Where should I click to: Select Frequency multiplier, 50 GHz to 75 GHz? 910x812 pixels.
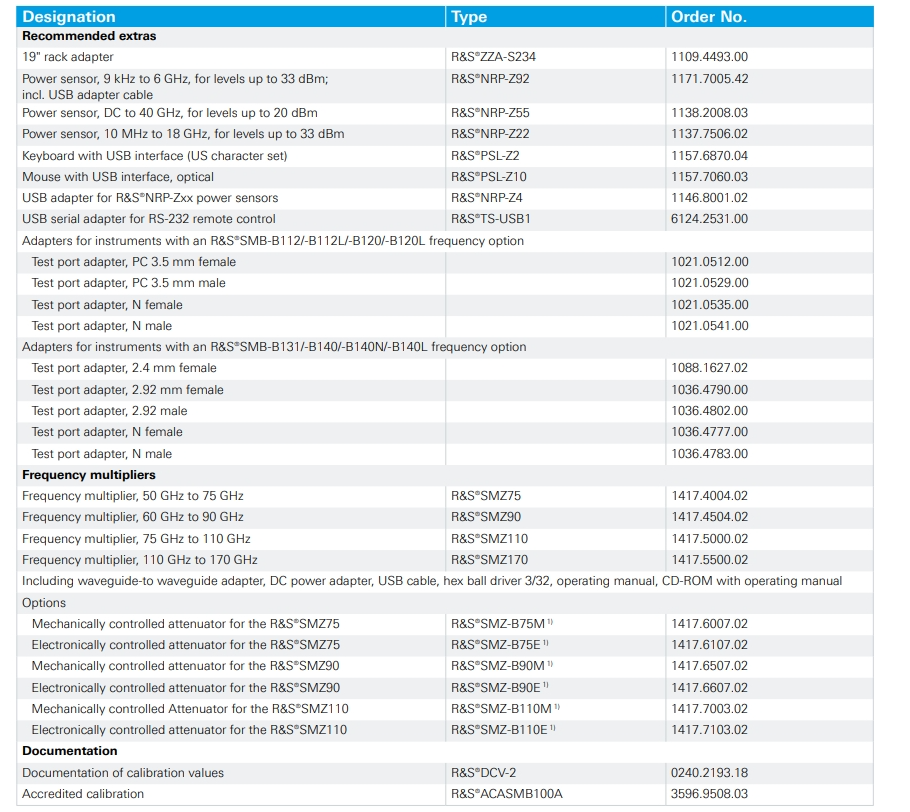(133, 496)
